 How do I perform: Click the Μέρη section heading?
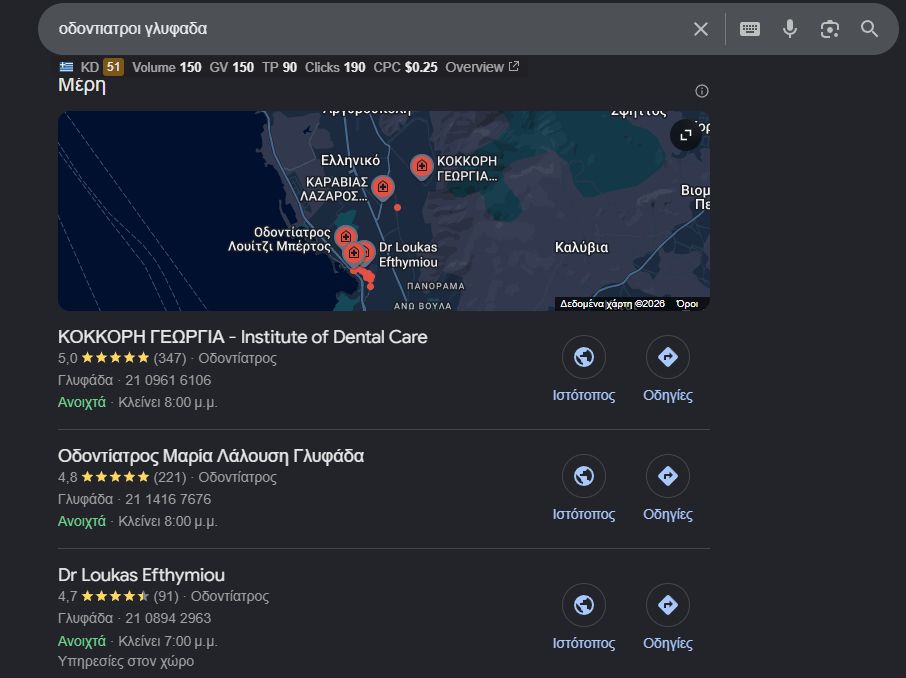[82, 86]
